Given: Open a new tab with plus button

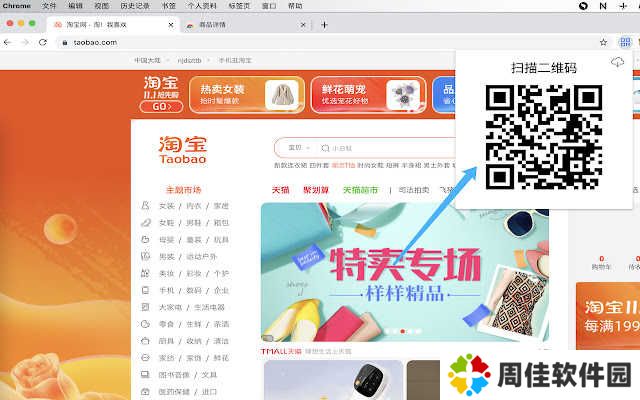Looking at the screenshot, I should pos(324,24).
